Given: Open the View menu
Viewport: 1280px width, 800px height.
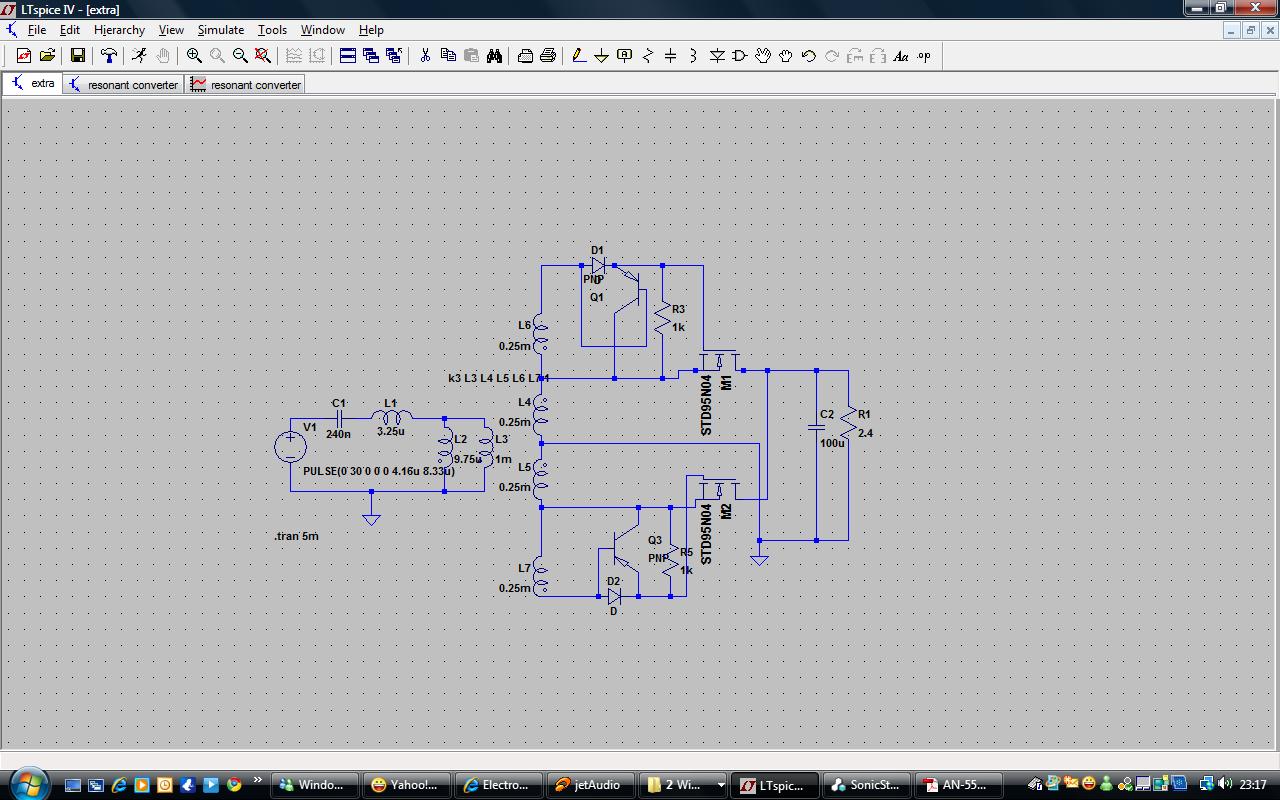Looking at the screenshot, I should 171,30.
